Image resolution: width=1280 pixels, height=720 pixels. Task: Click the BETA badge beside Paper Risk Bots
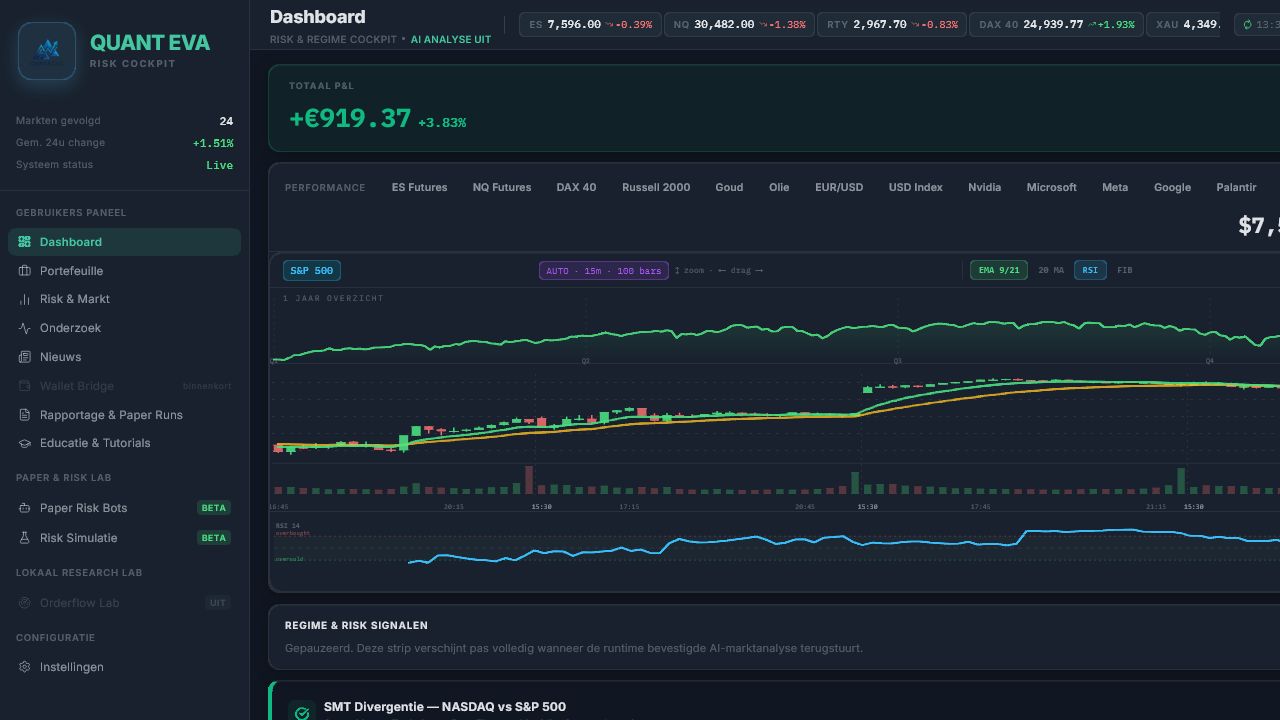tap(214, 508)
